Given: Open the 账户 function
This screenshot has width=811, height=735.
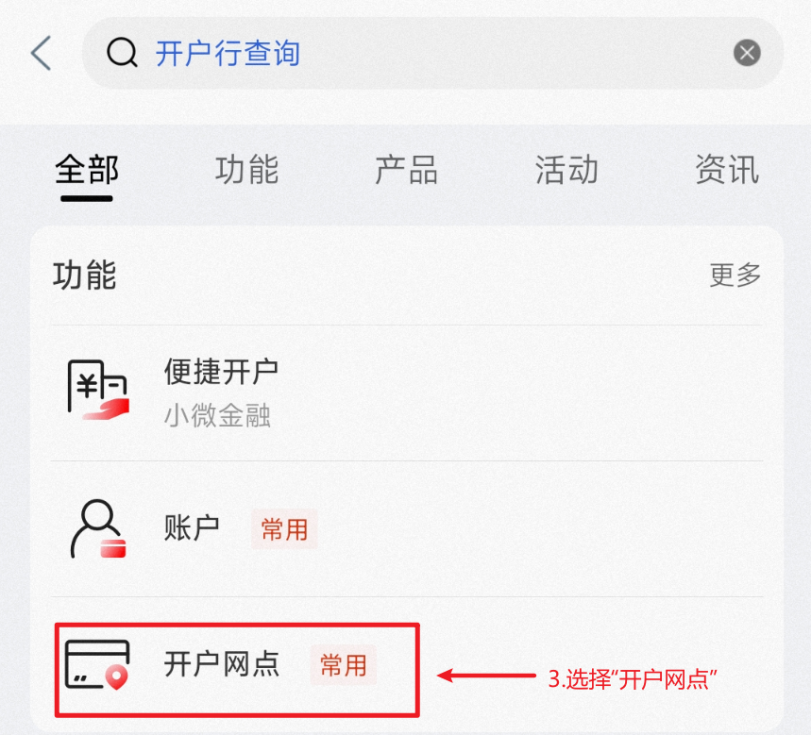Looking at the screenshot, I should [x=407, y=529].
